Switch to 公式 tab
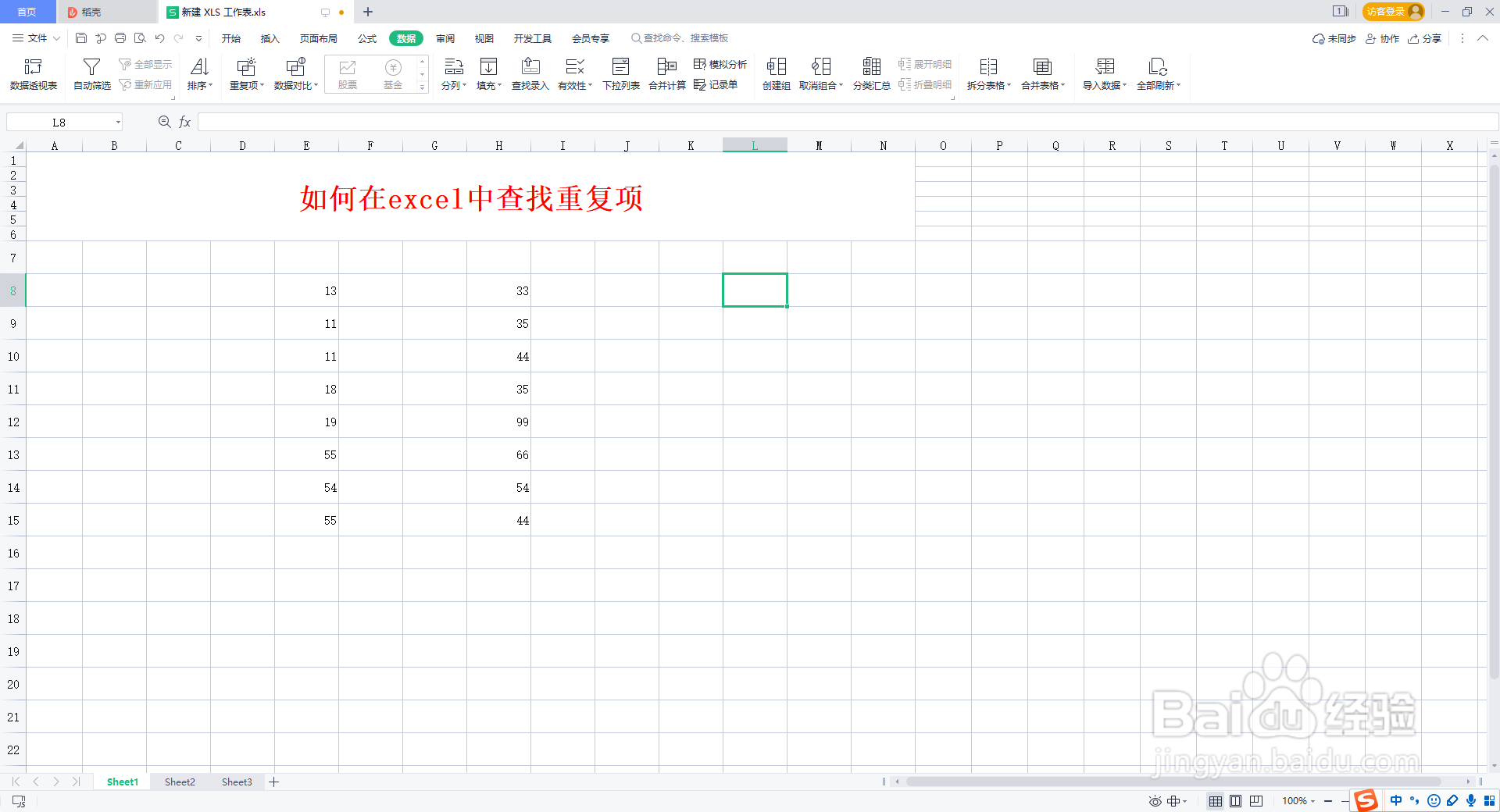The width and height of the screenshot is (1500, 812). (x=366, y=38)
